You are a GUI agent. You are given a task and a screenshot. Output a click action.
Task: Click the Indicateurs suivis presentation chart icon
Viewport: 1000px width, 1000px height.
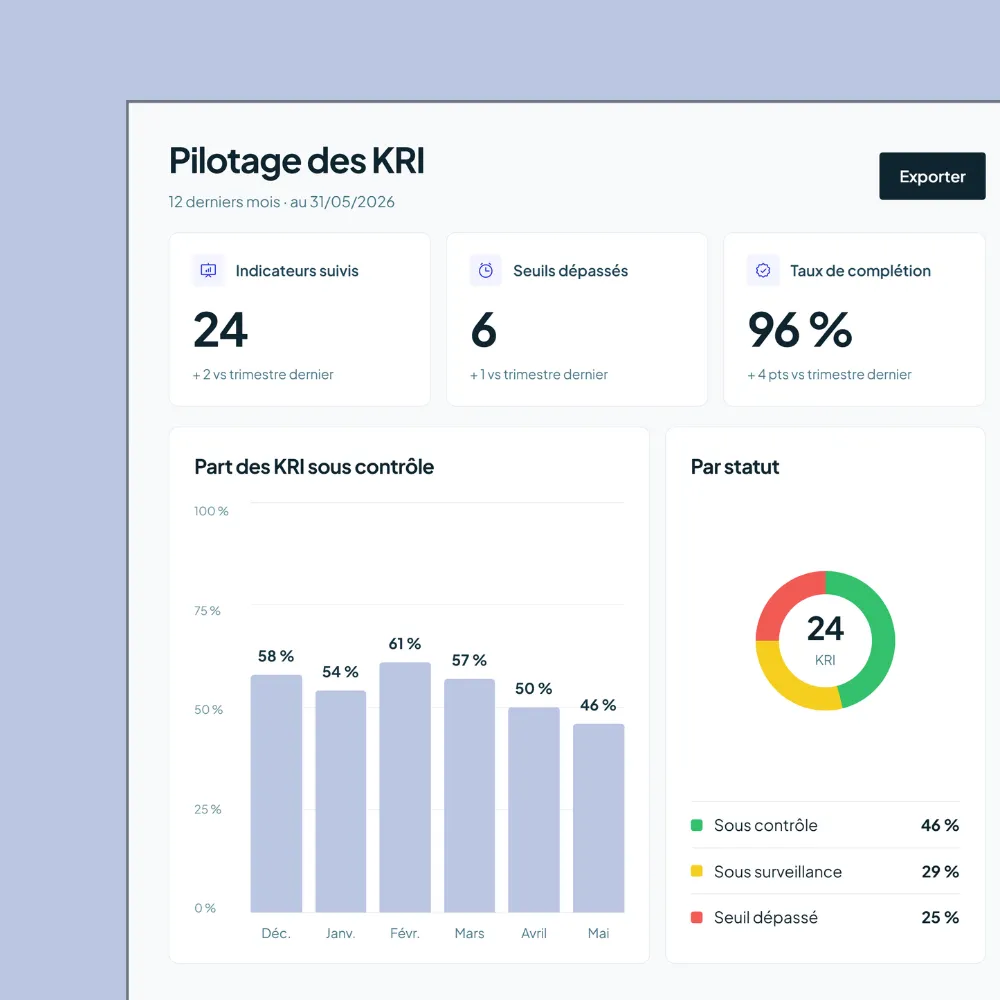pyautogui.click(x=209, y=270)
